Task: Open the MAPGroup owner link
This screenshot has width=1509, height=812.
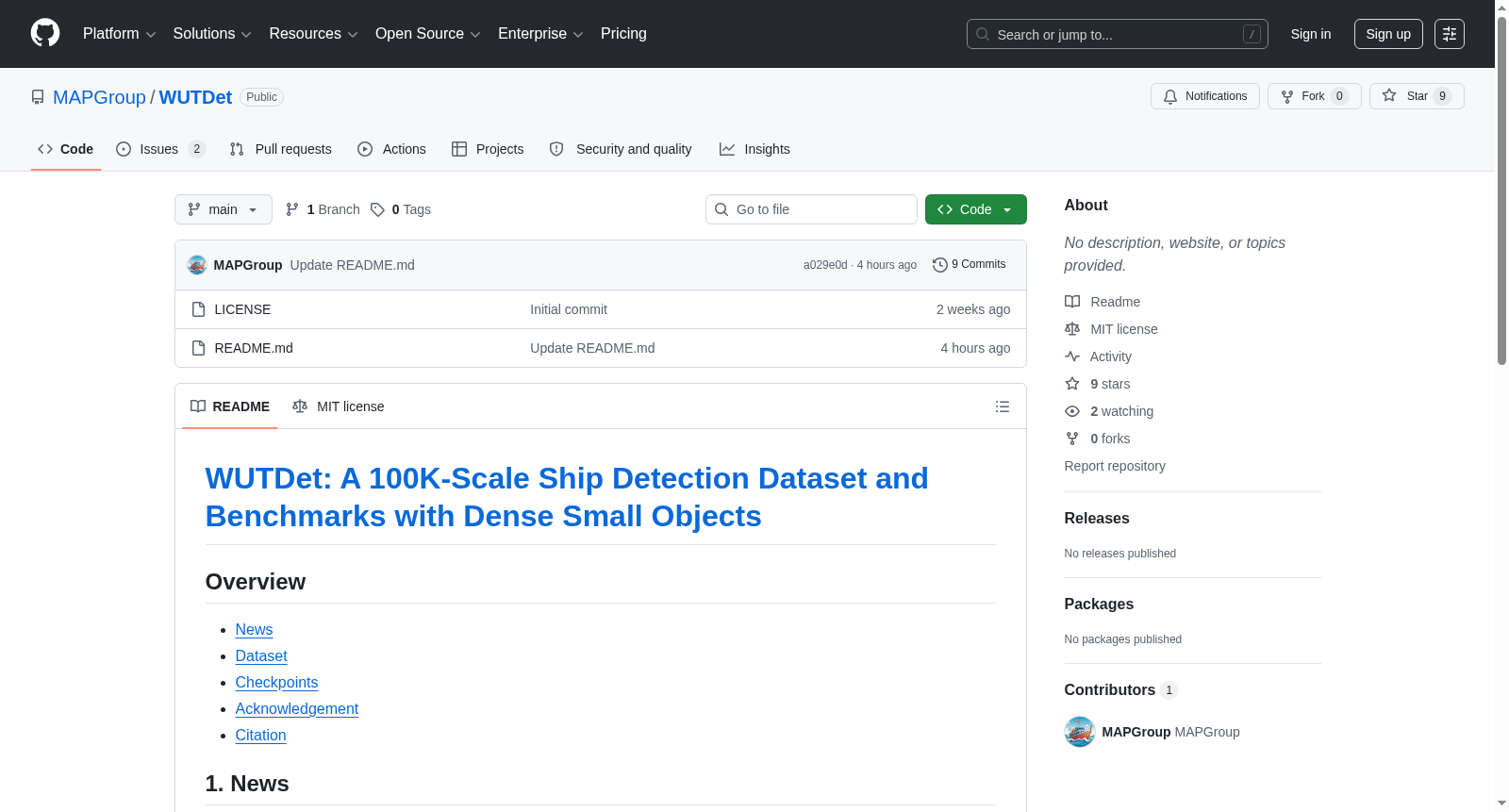Action: point(99,97)
